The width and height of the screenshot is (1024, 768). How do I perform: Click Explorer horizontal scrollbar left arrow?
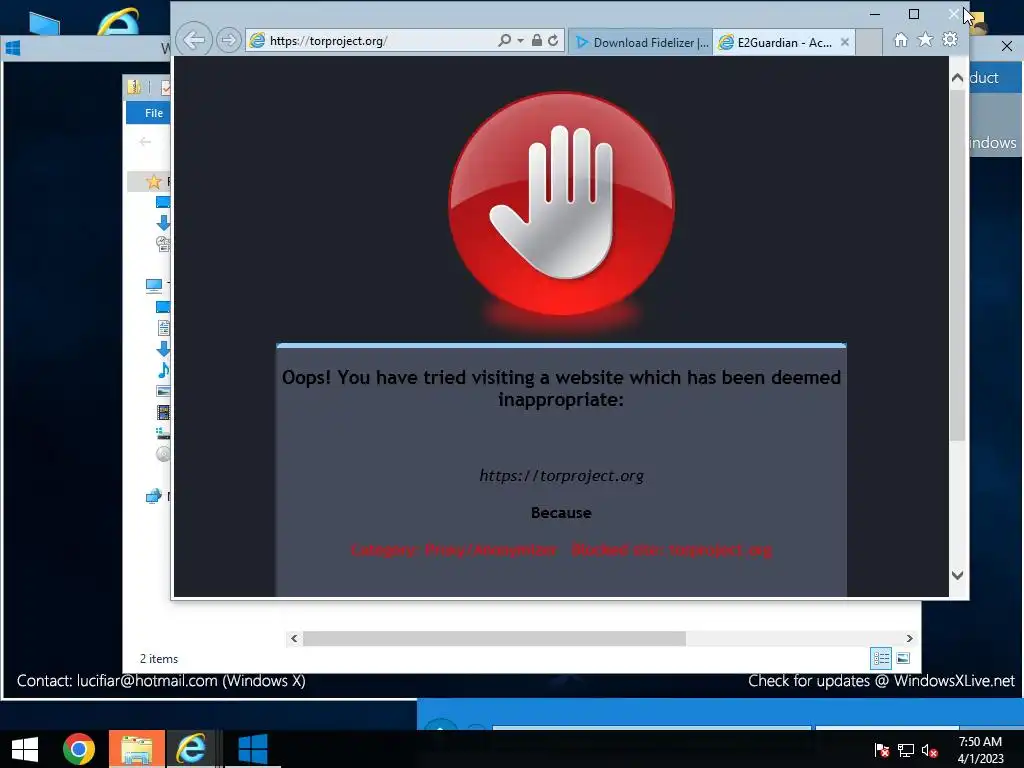(x=294, y=638)
